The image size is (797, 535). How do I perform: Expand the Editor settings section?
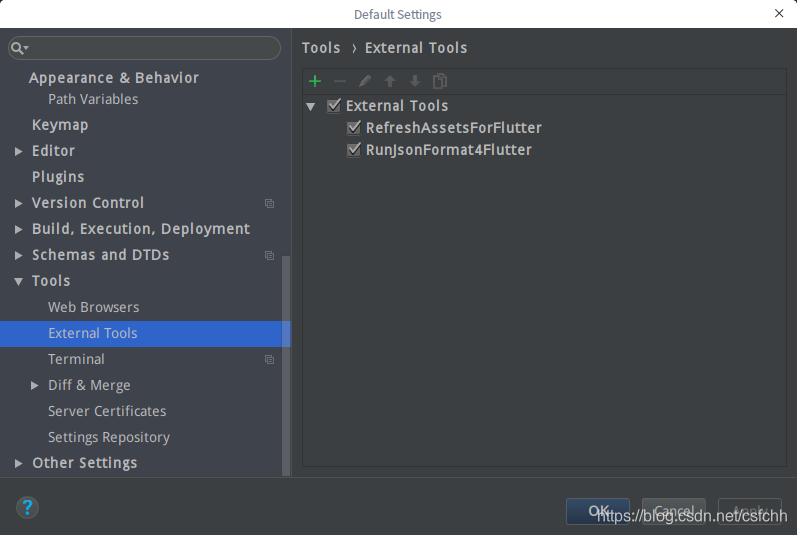point(18,151)
